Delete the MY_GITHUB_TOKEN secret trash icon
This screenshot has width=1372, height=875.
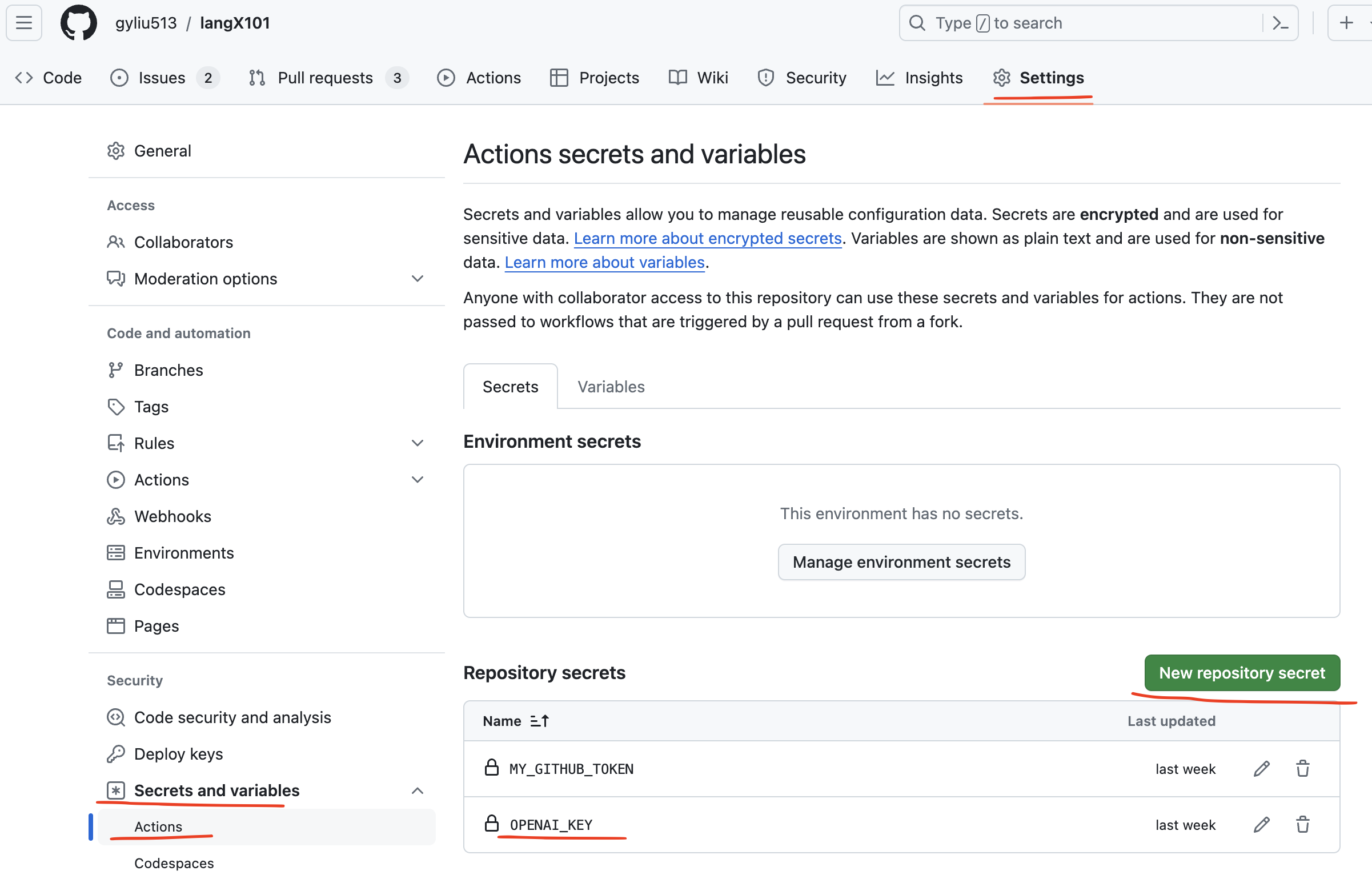coord(1303,769)
